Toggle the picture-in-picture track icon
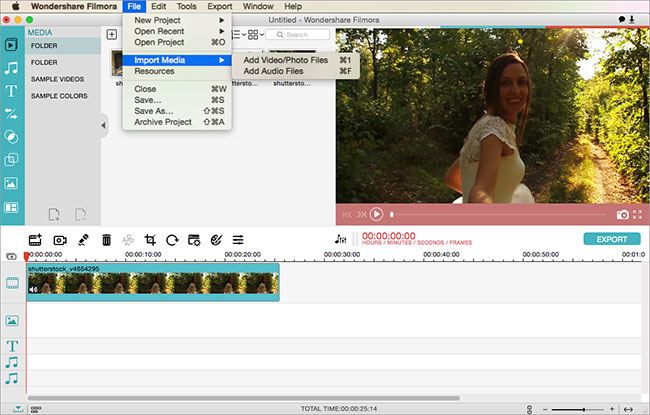 tap(12, 320)
